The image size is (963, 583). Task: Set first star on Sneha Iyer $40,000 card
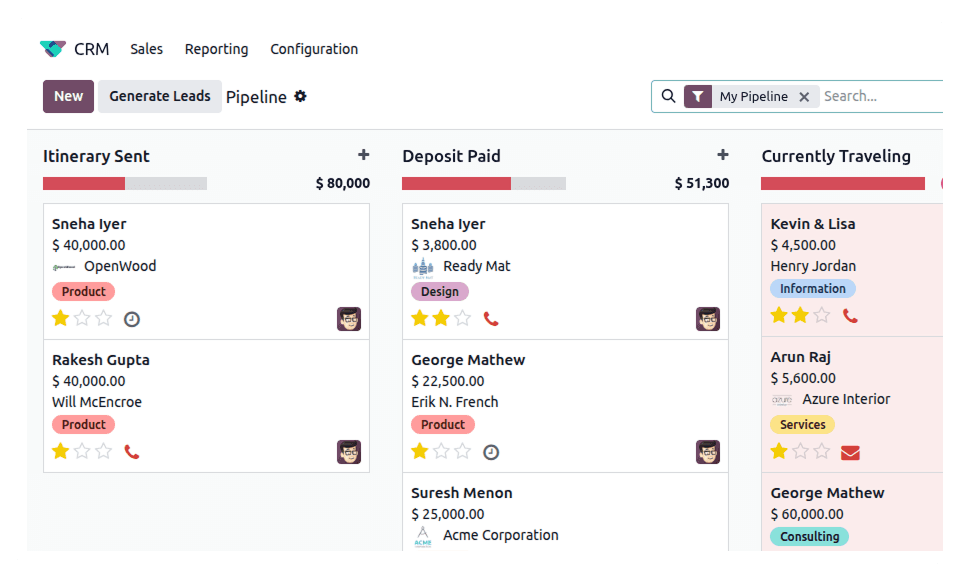click(x=61, y=318)
